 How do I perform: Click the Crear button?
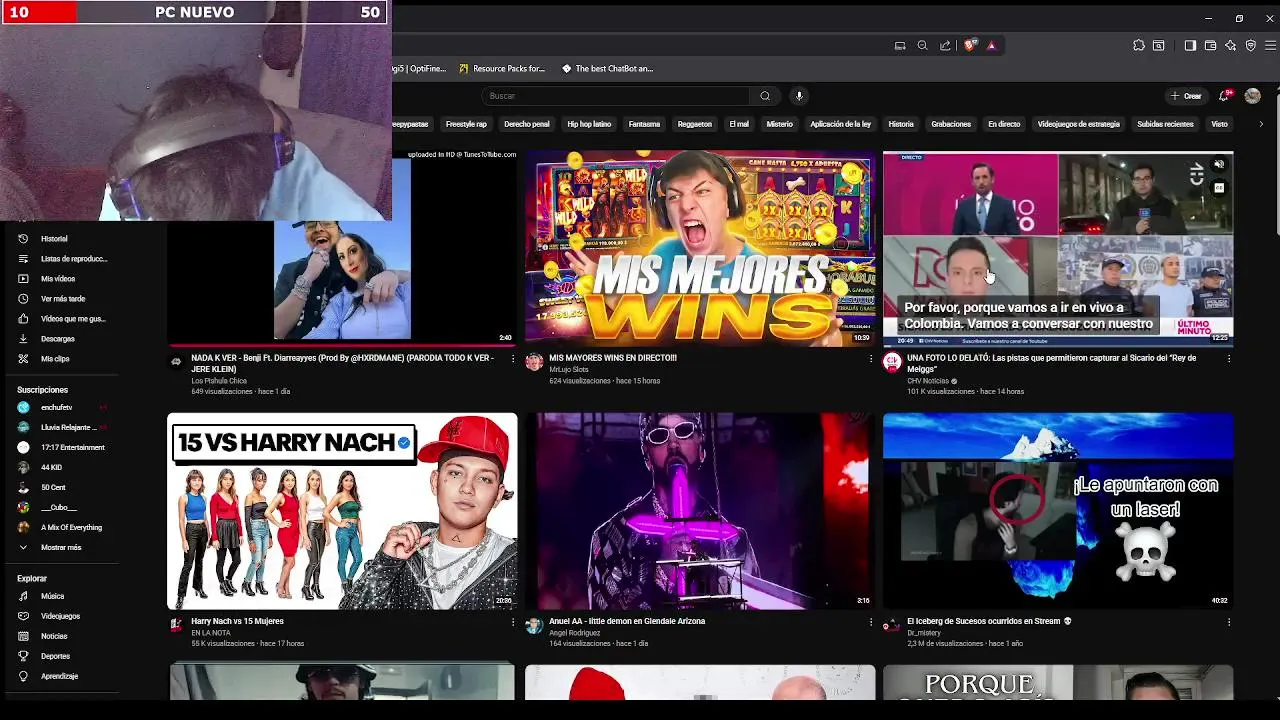point(1186,96)
